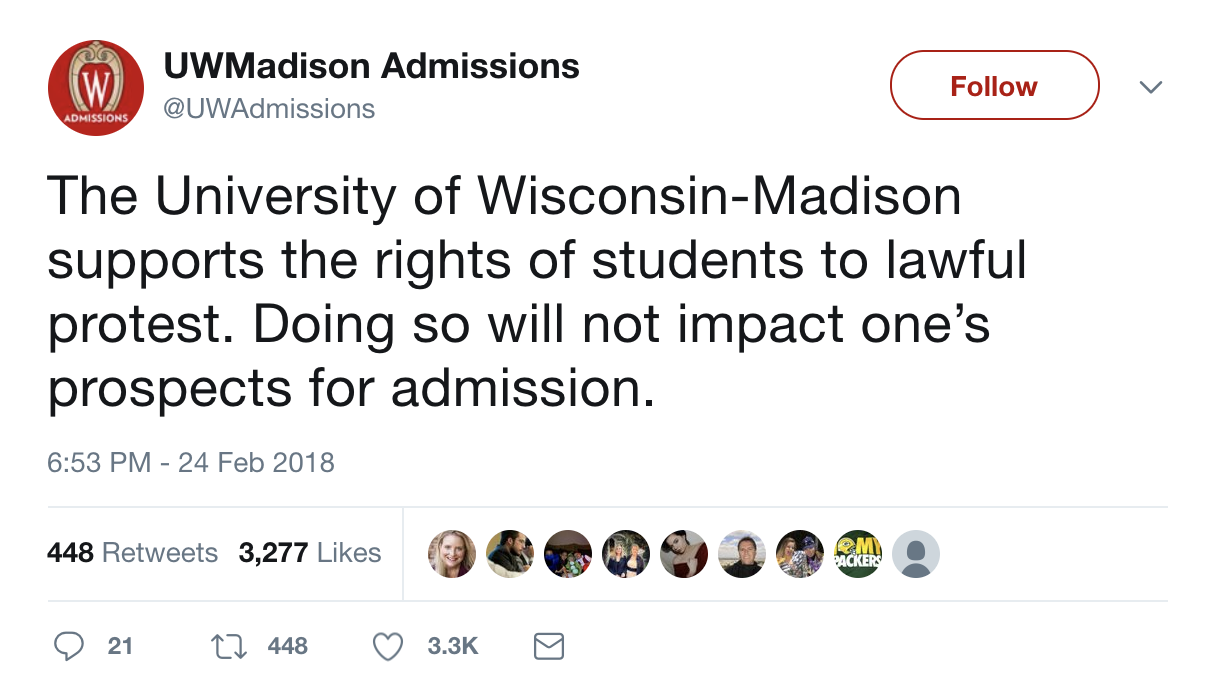The height and width of the screenshot is (696, 1218).
Task: Expand the chevron menu beside Follow
Action: pyautogui.click(x=1152, y=88)
